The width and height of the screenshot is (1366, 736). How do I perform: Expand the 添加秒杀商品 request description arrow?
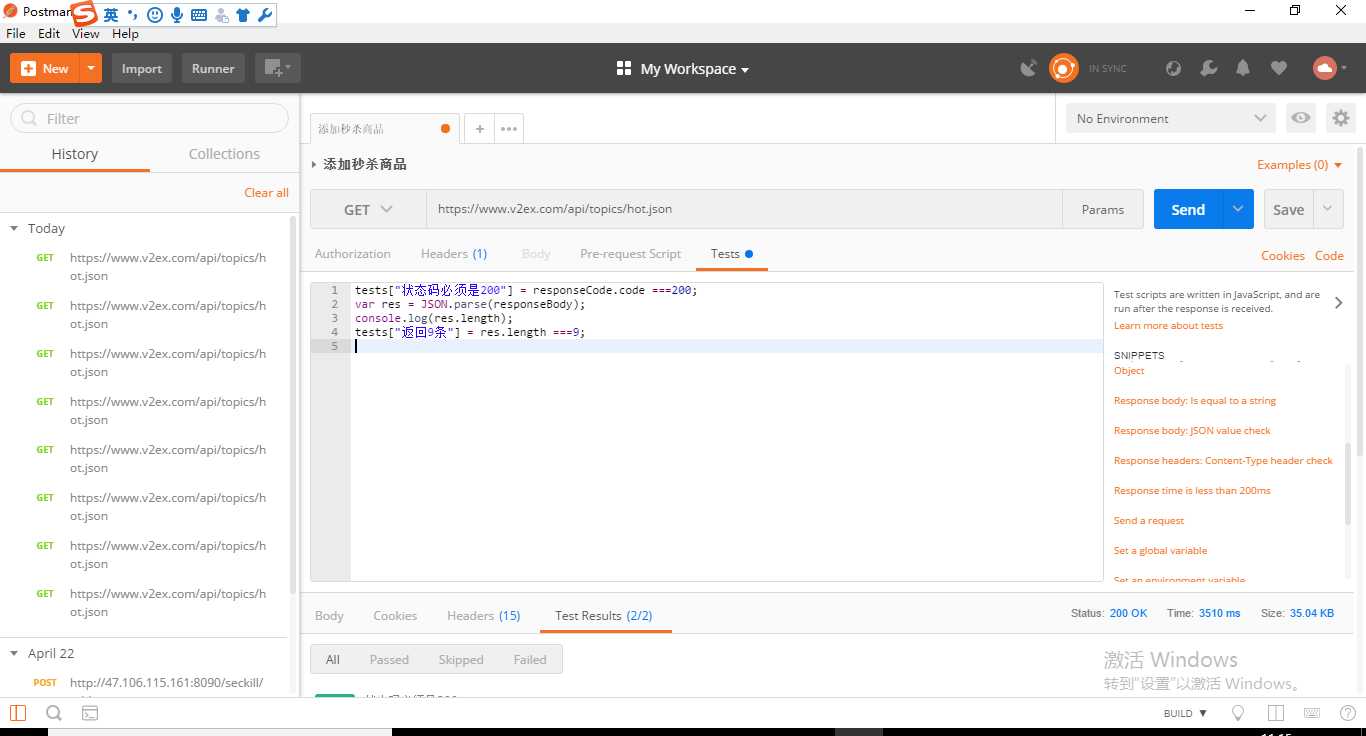pyautogui.click(x=314, y=164)
